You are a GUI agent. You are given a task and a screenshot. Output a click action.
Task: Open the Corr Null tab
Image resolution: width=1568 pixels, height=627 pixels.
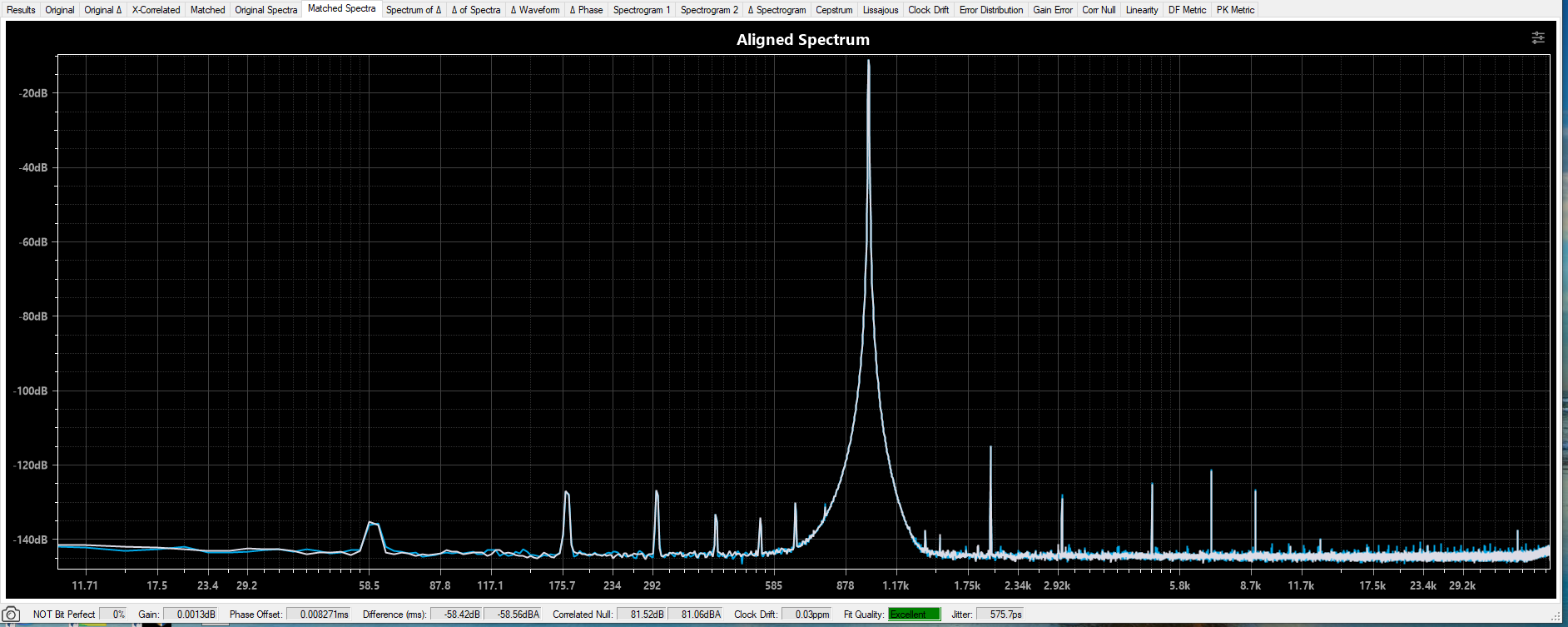[1099, 10]
